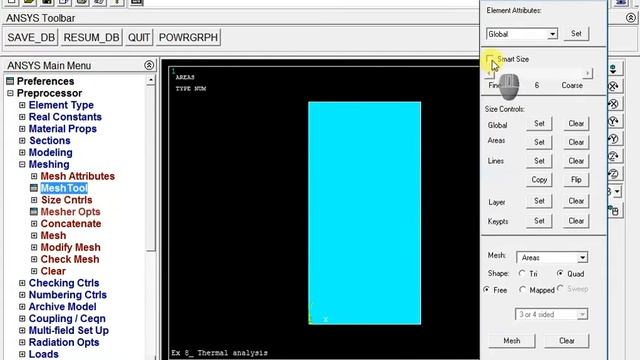Click the Flip button in MeshTool
Image resolution: width=640 pixels, height=360 pixels.
coord(576,180)
